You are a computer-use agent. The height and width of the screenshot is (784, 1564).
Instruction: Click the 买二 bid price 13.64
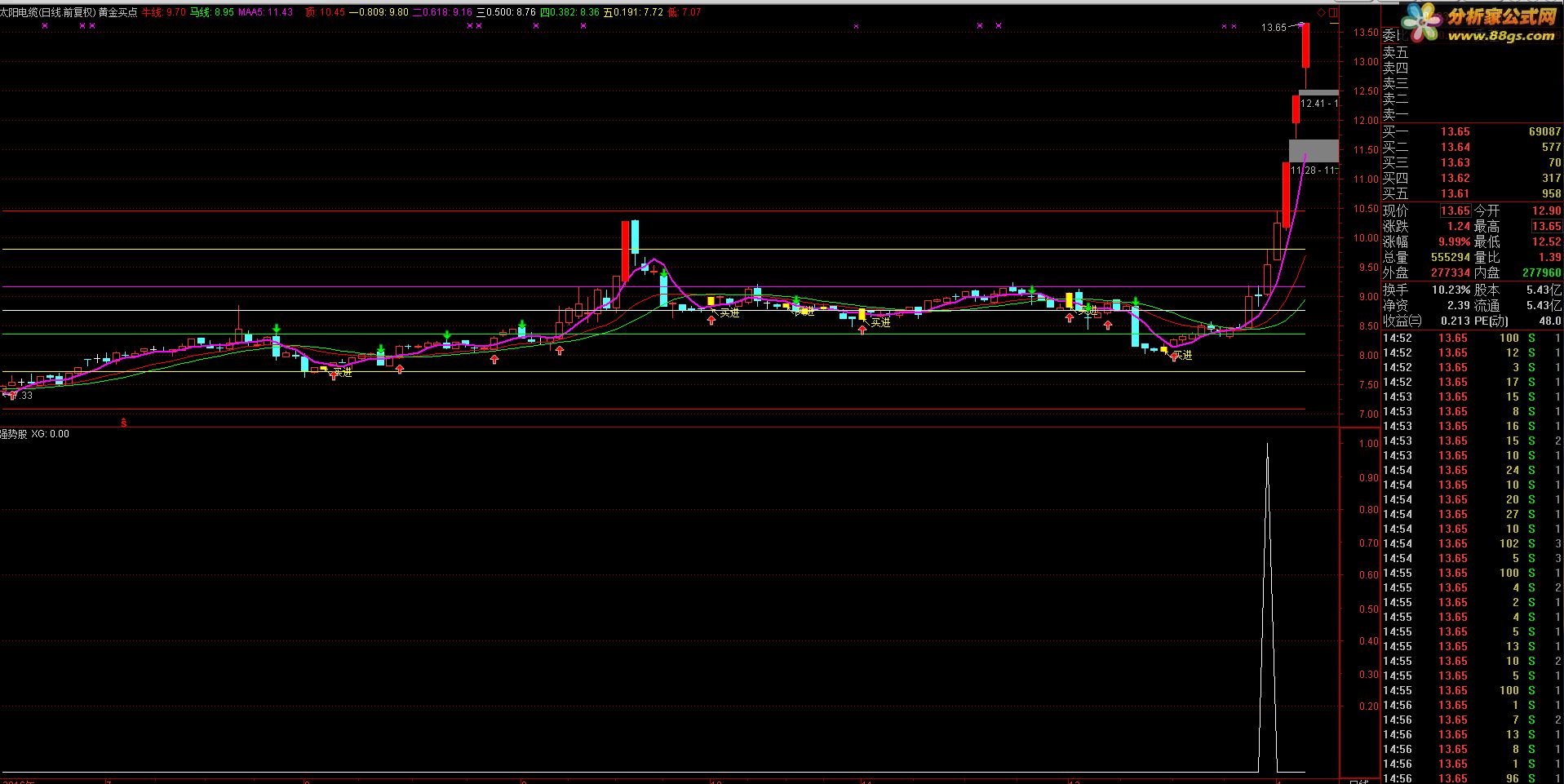point(1455,147)
